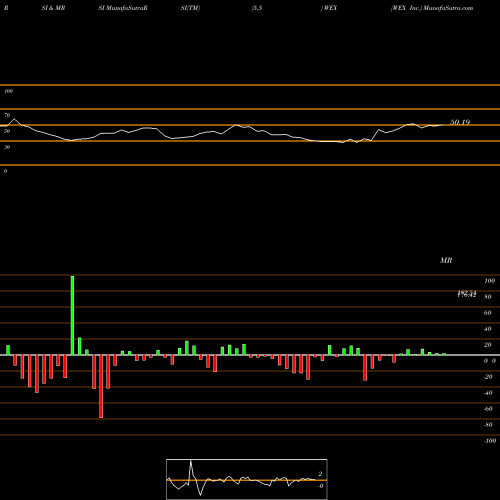Click the MR axis label 40

click(488, 329)
